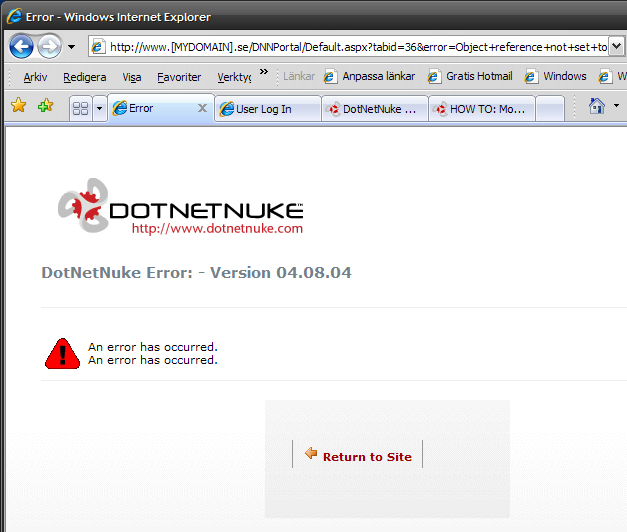627x532 pixels.
Task: Switch to the DotNetNuke tab
Action: [x=375, y=109]
